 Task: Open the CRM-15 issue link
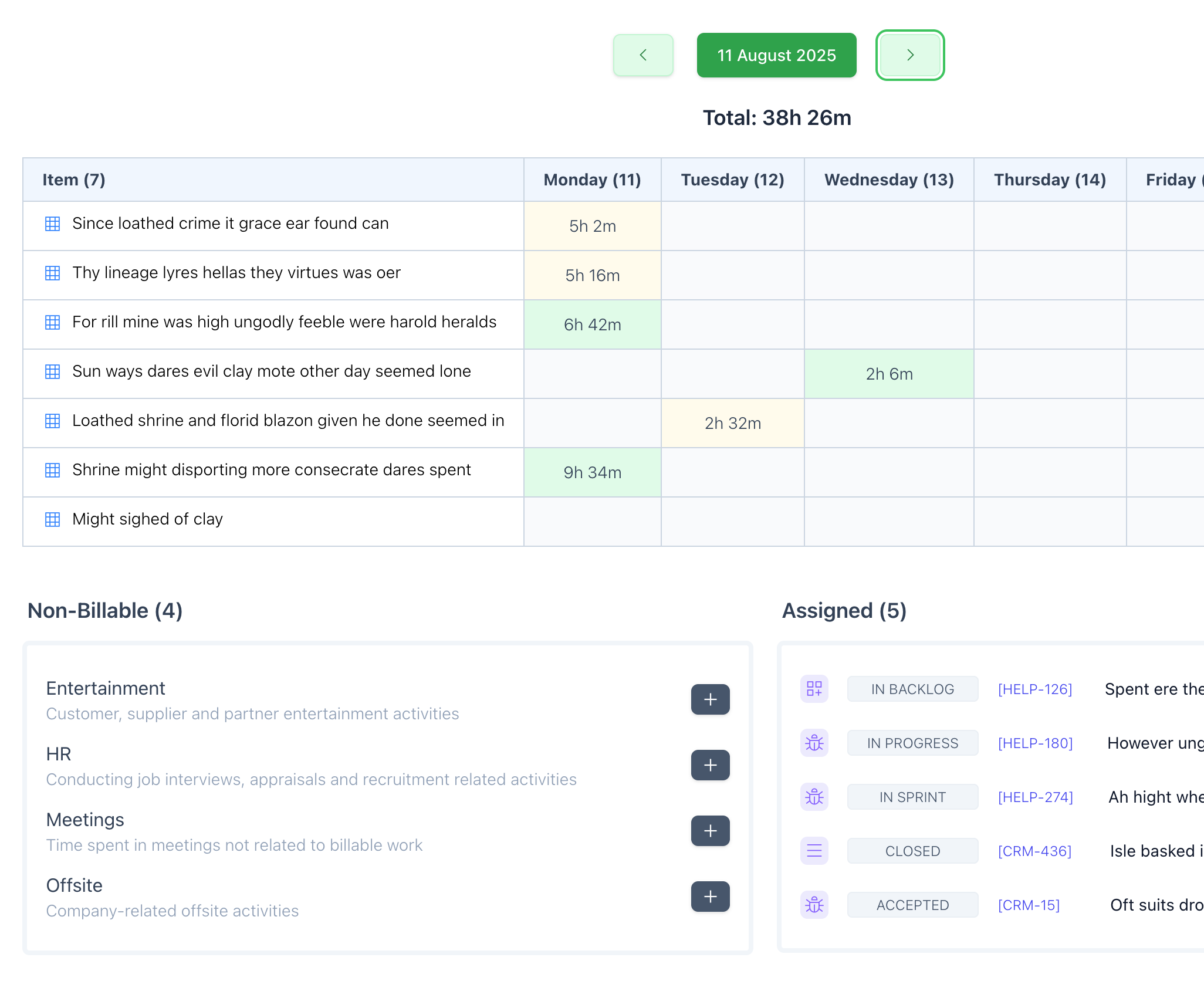[x=1029, y=905]
